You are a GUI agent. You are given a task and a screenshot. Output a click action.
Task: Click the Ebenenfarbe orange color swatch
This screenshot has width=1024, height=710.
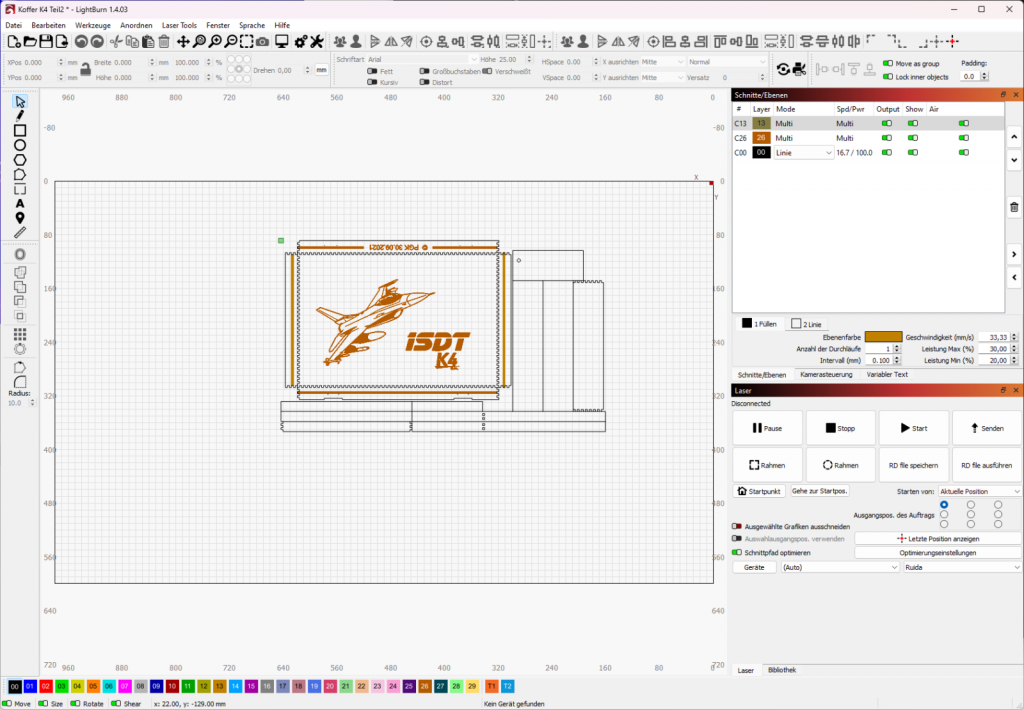[x=884, y=337]
